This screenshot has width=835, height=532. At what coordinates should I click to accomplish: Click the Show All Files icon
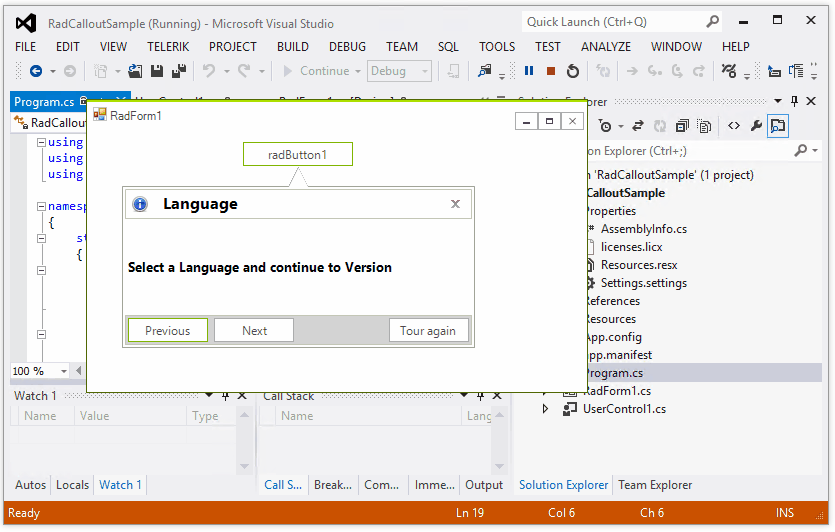[704, 126]
